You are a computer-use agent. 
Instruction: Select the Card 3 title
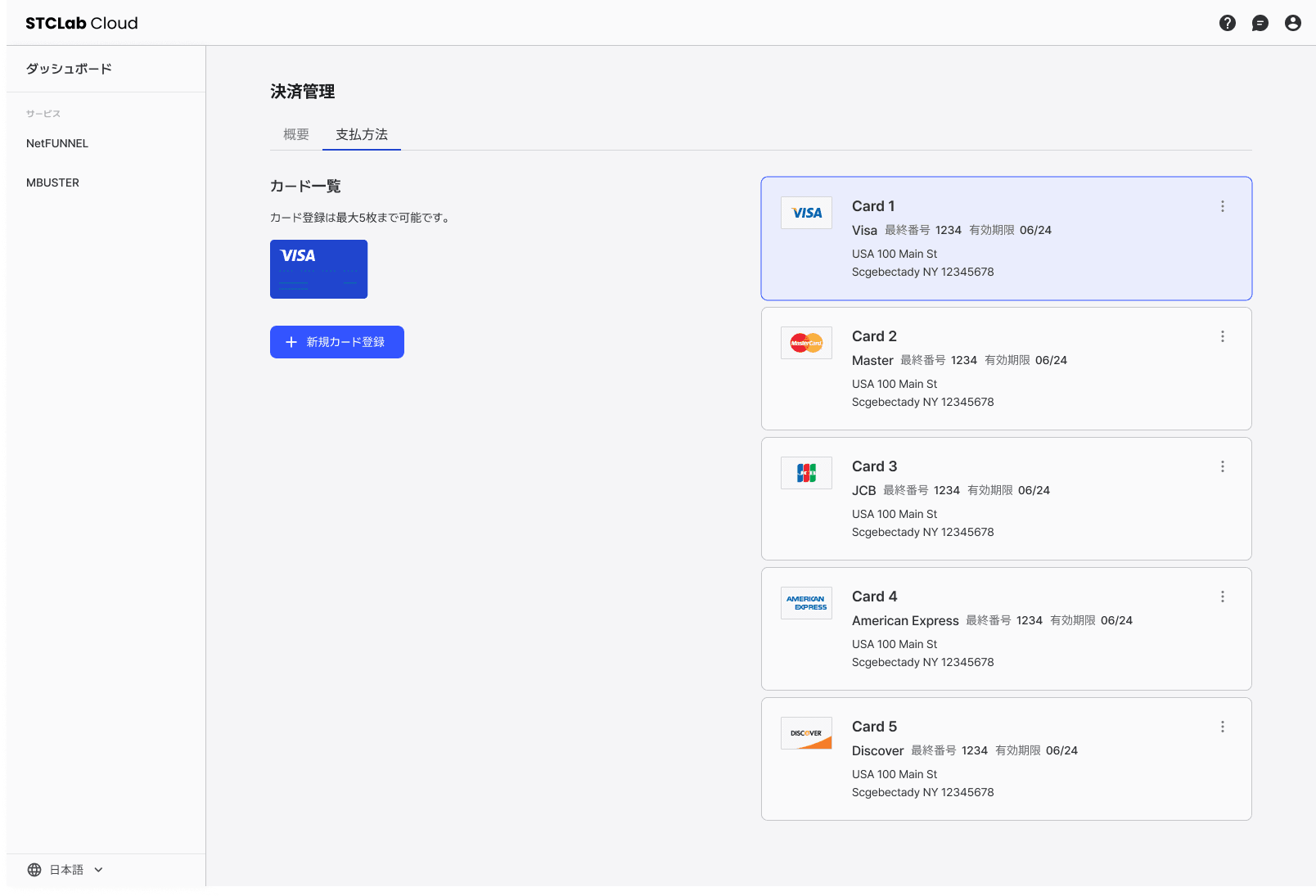click(x=874, y=466)
